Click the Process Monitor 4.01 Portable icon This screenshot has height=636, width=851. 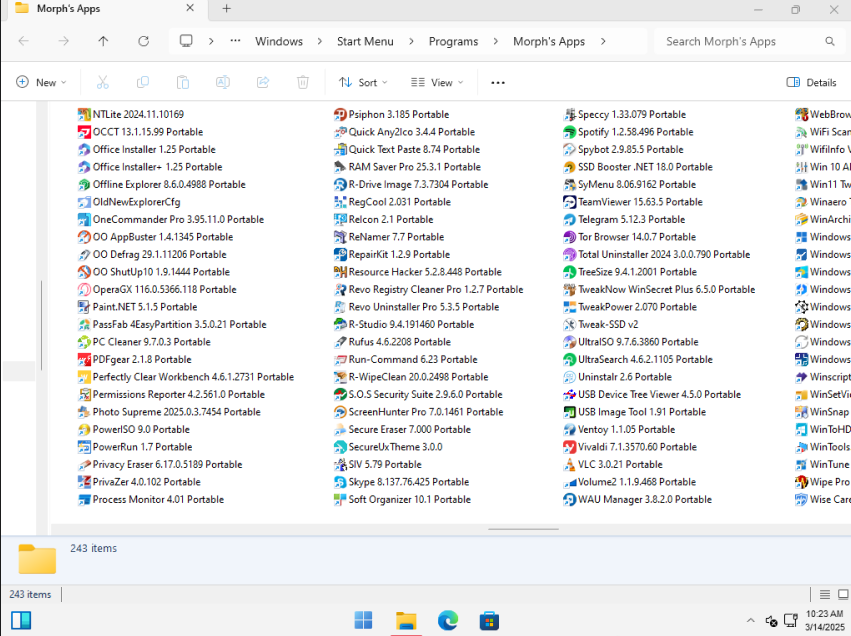pos(84,499)
